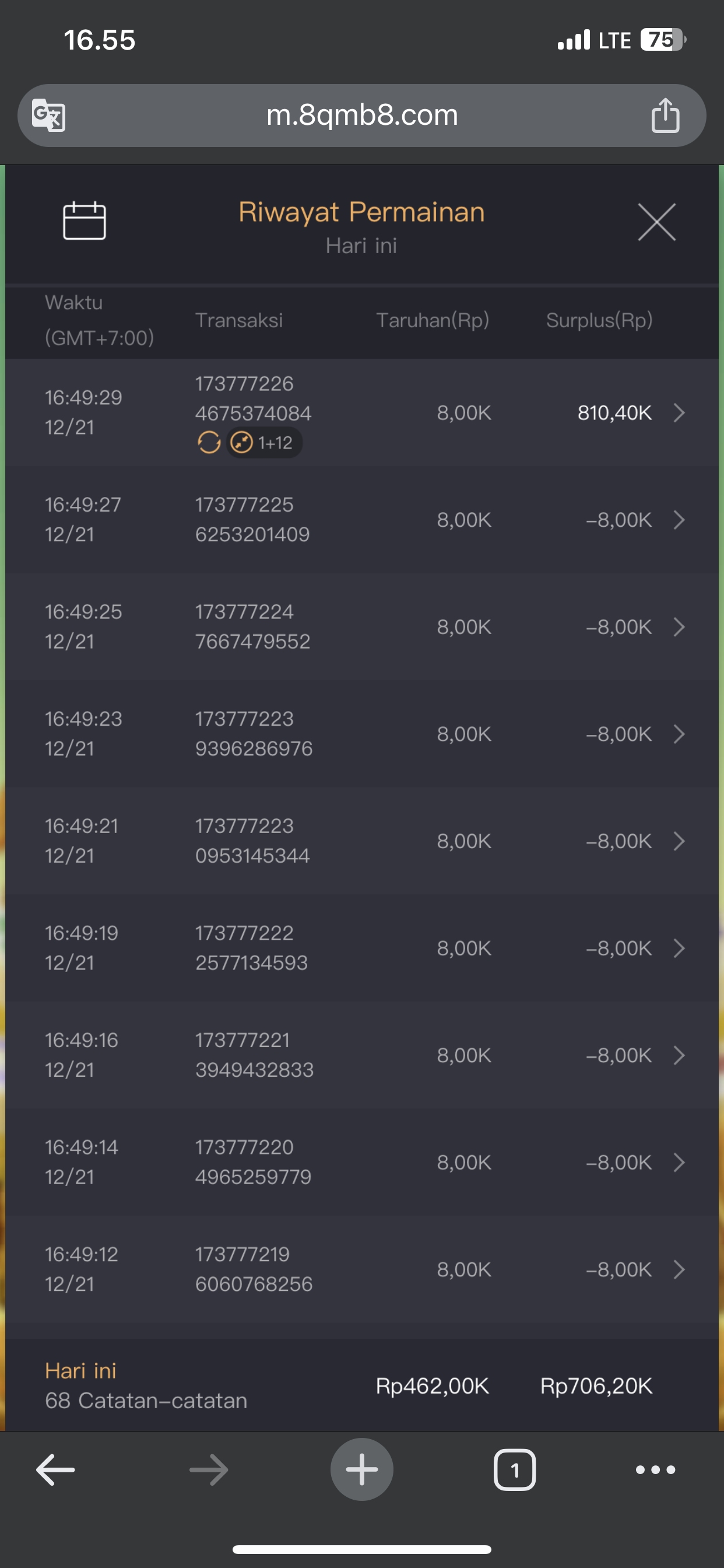Open a new tab with plus button

[x=362, y=1469]
